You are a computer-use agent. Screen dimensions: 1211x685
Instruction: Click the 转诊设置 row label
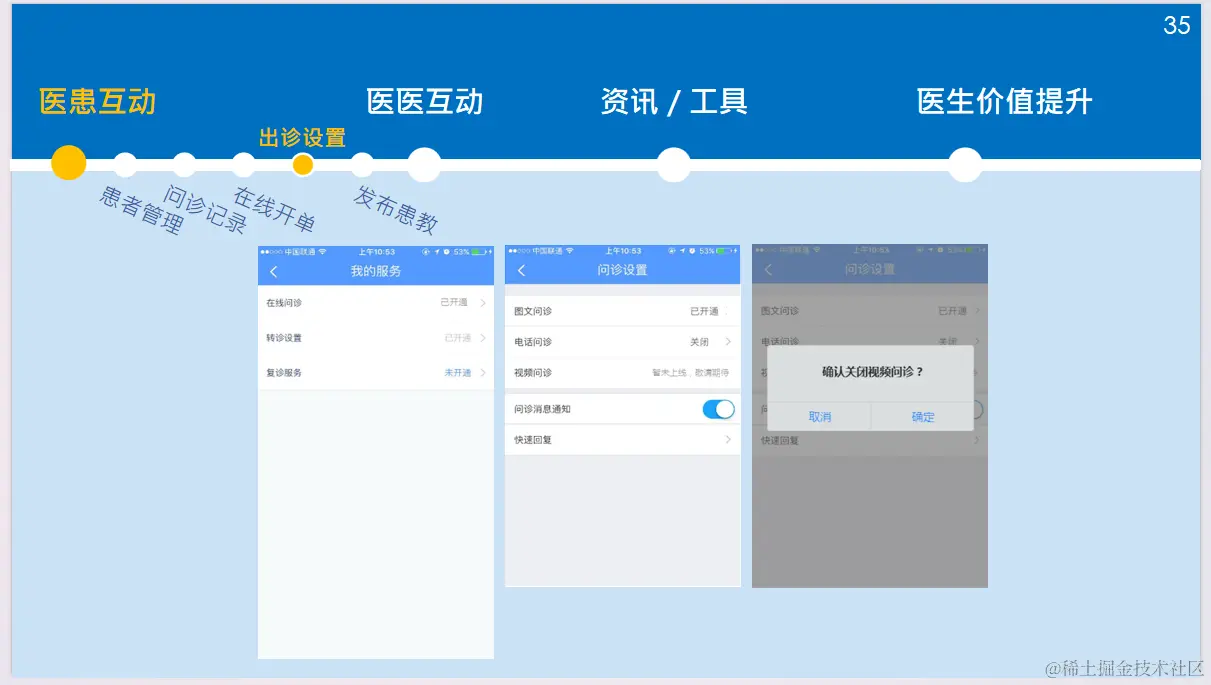284,338
